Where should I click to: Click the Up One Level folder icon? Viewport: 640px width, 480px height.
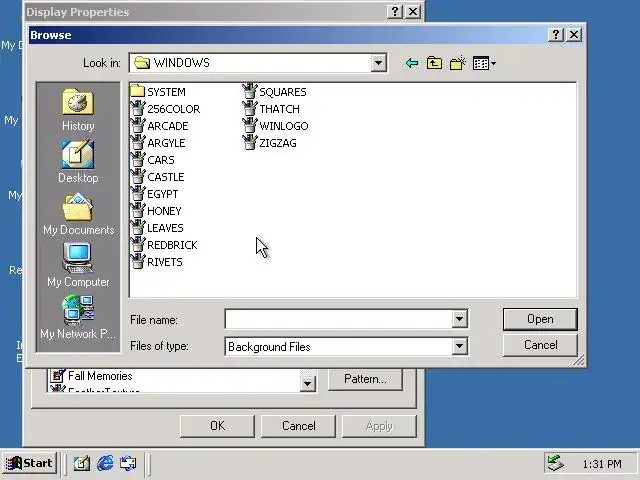434,63
